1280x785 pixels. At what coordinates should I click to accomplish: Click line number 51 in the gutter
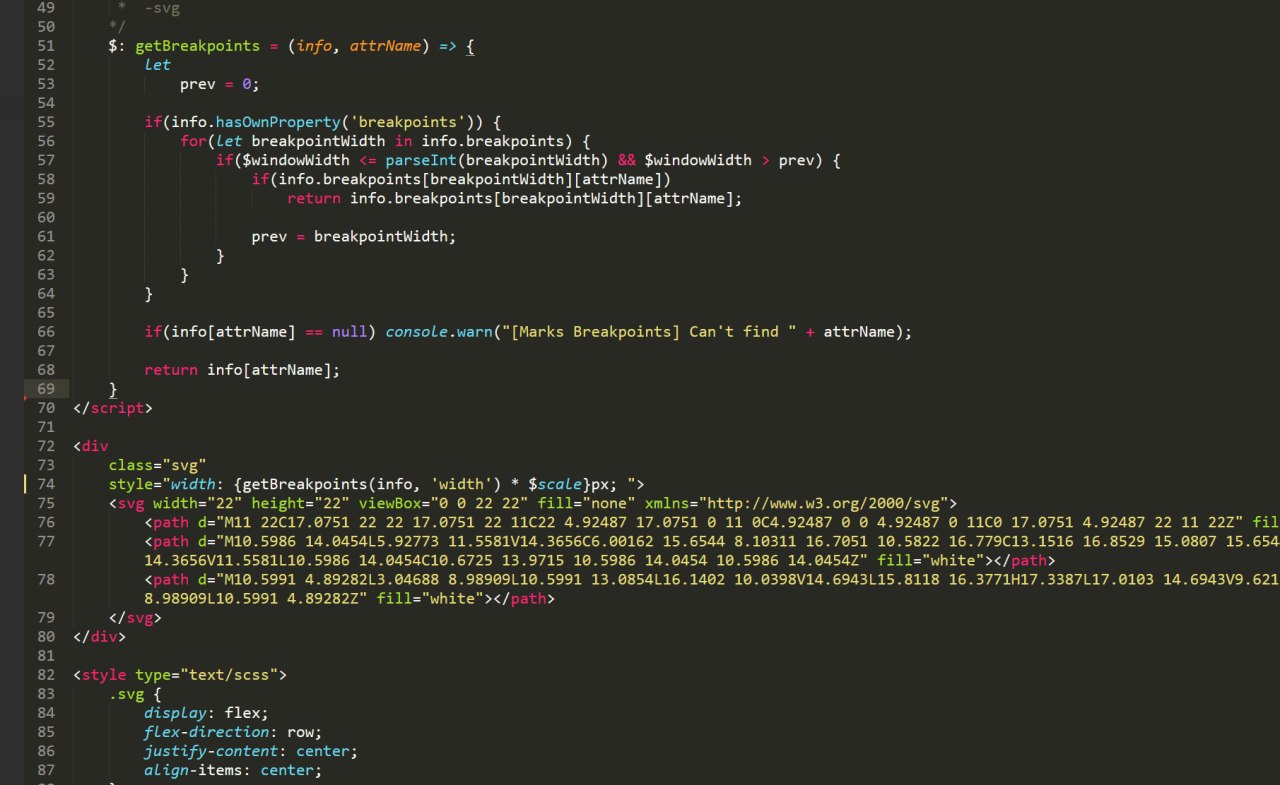pyautogui.click(x=46, y=46)
